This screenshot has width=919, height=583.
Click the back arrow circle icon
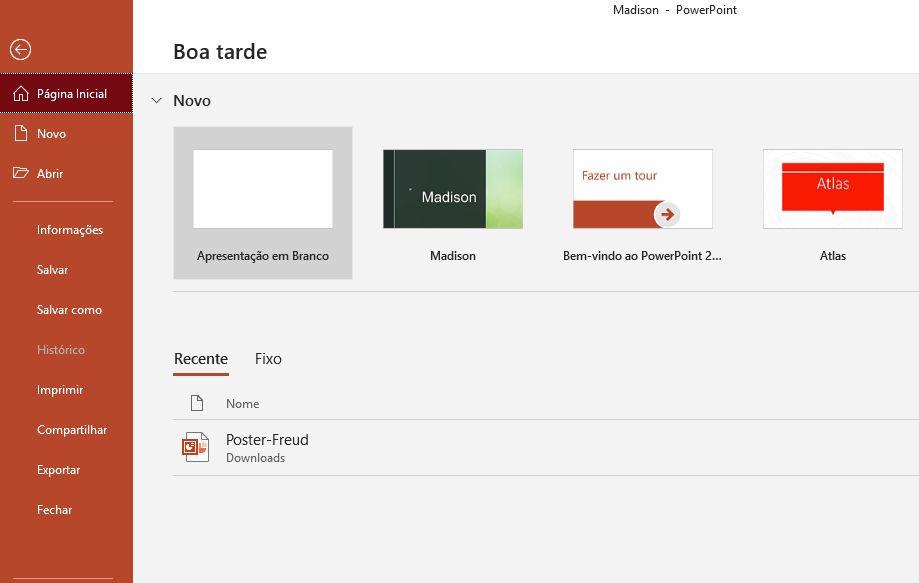pyautogui.click(x=20, y=50)
